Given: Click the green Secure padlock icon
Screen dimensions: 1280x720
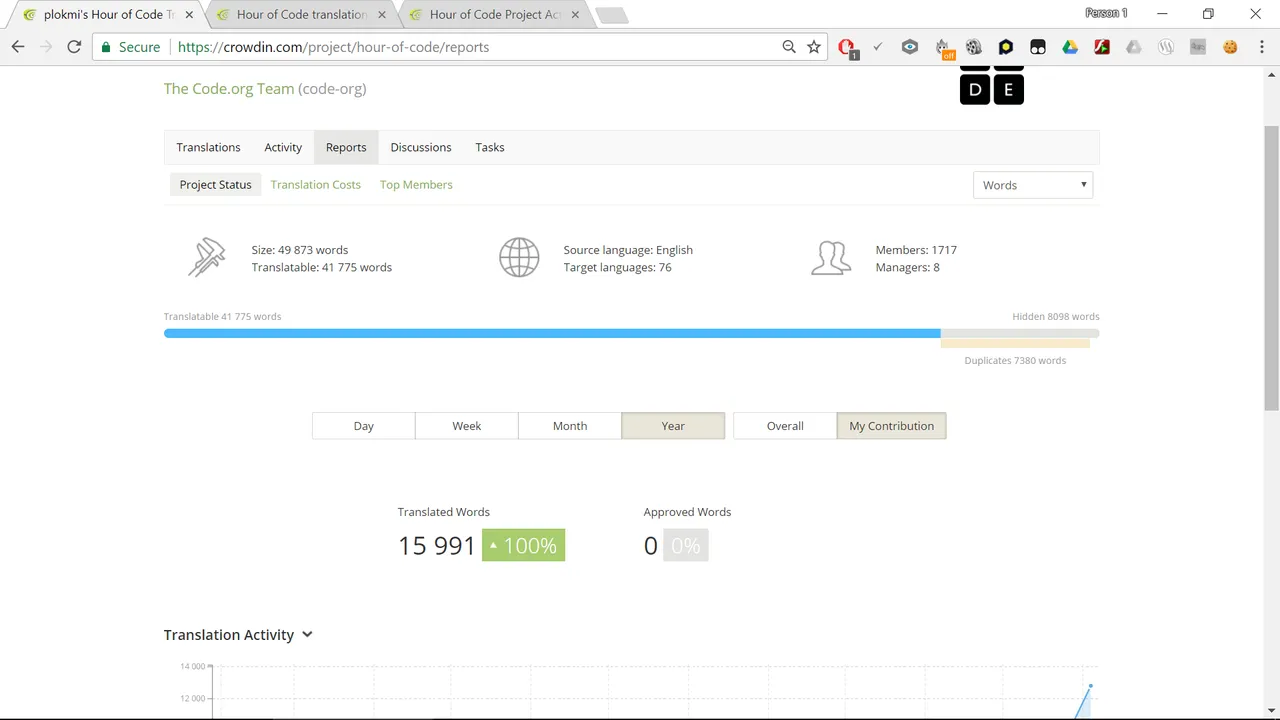Looking at the screenshot, I should pos(106,47).
